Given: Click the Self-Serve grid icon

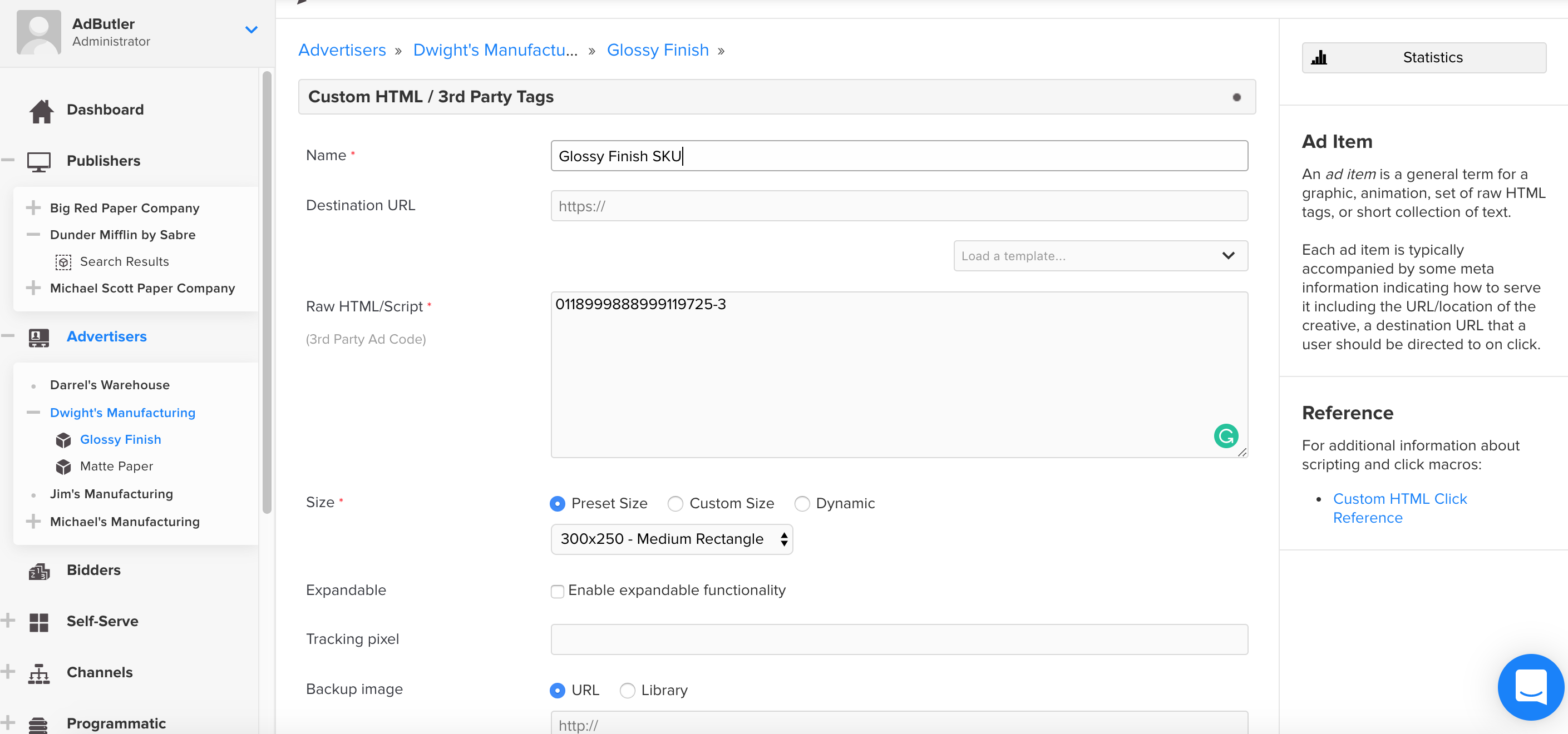Looking at the screenshot, I should coord(39,622).
